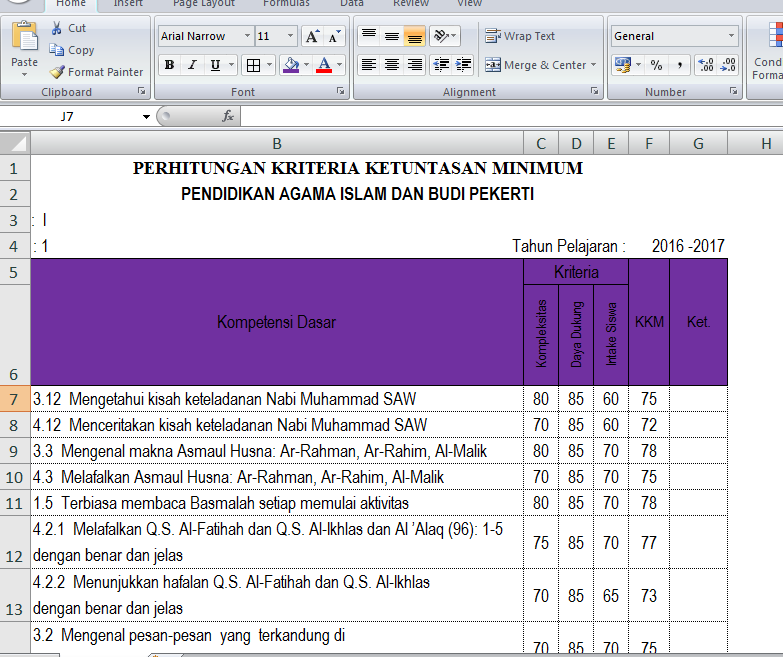The width and height of the screenshot is (783, 657).
Task: Open the Merge & Center dropdown arrow
Action: tap(593, 65)
